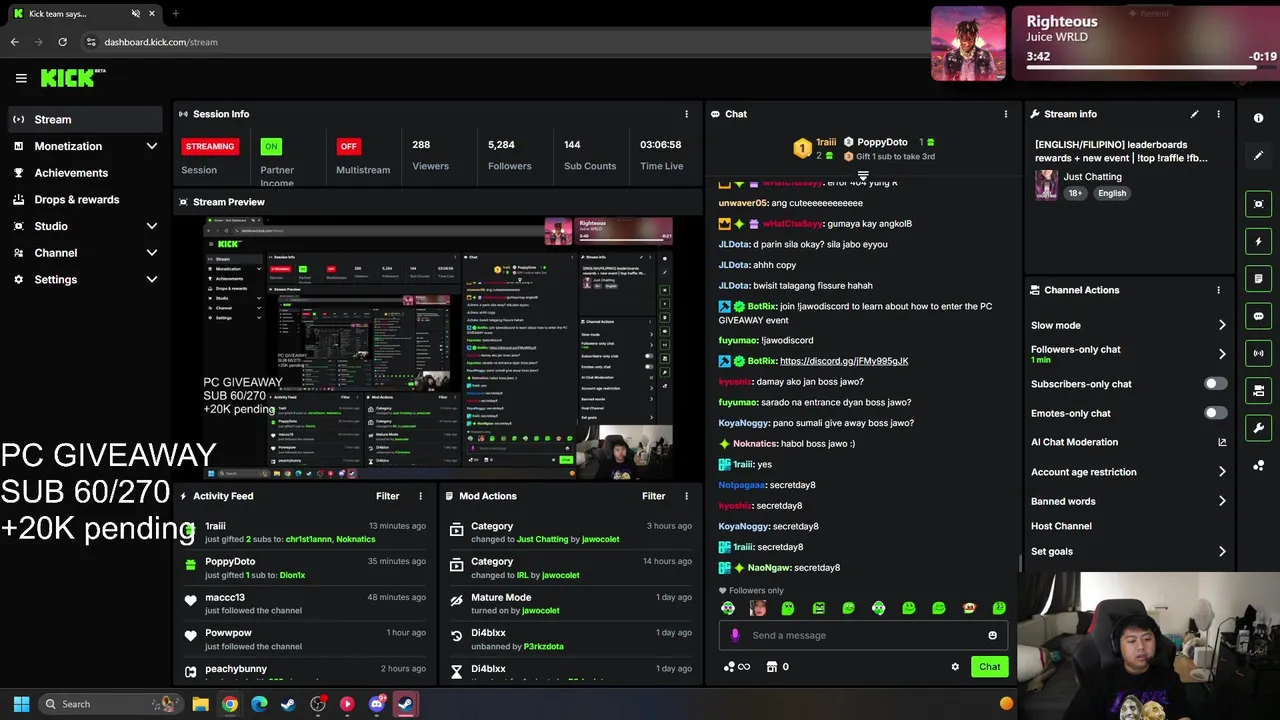Viewport: 1280px width, 720px height.
Task: Click the Send a message input field
Action: pyautogui.click(x=865, y=635)
